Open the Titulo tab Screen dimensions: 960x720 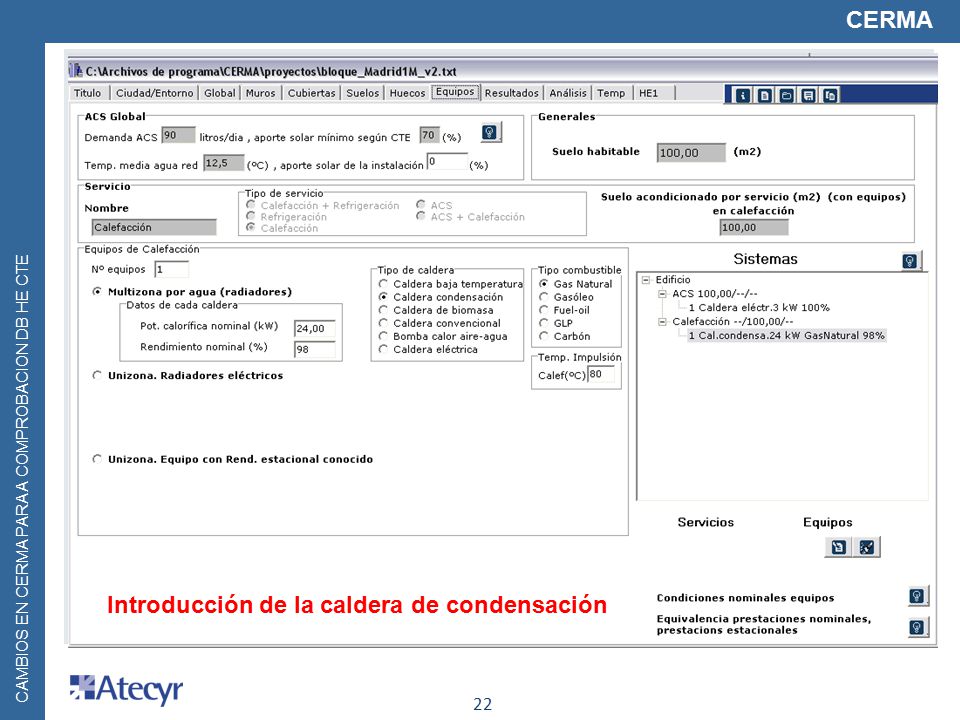pos(88,93)
